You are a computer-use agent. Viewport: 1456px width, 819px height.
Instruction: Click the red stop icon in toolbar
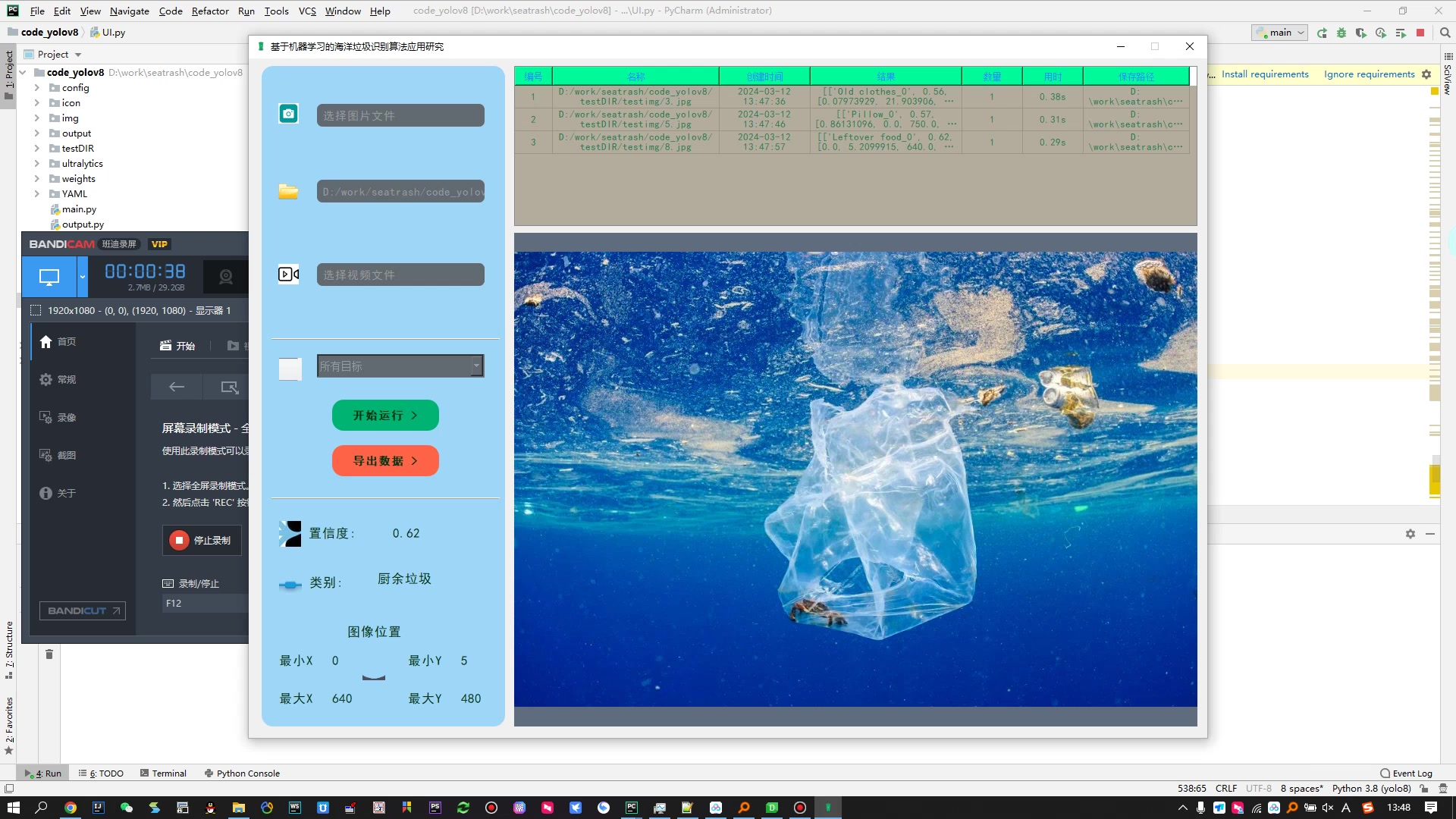(1420, 33)
